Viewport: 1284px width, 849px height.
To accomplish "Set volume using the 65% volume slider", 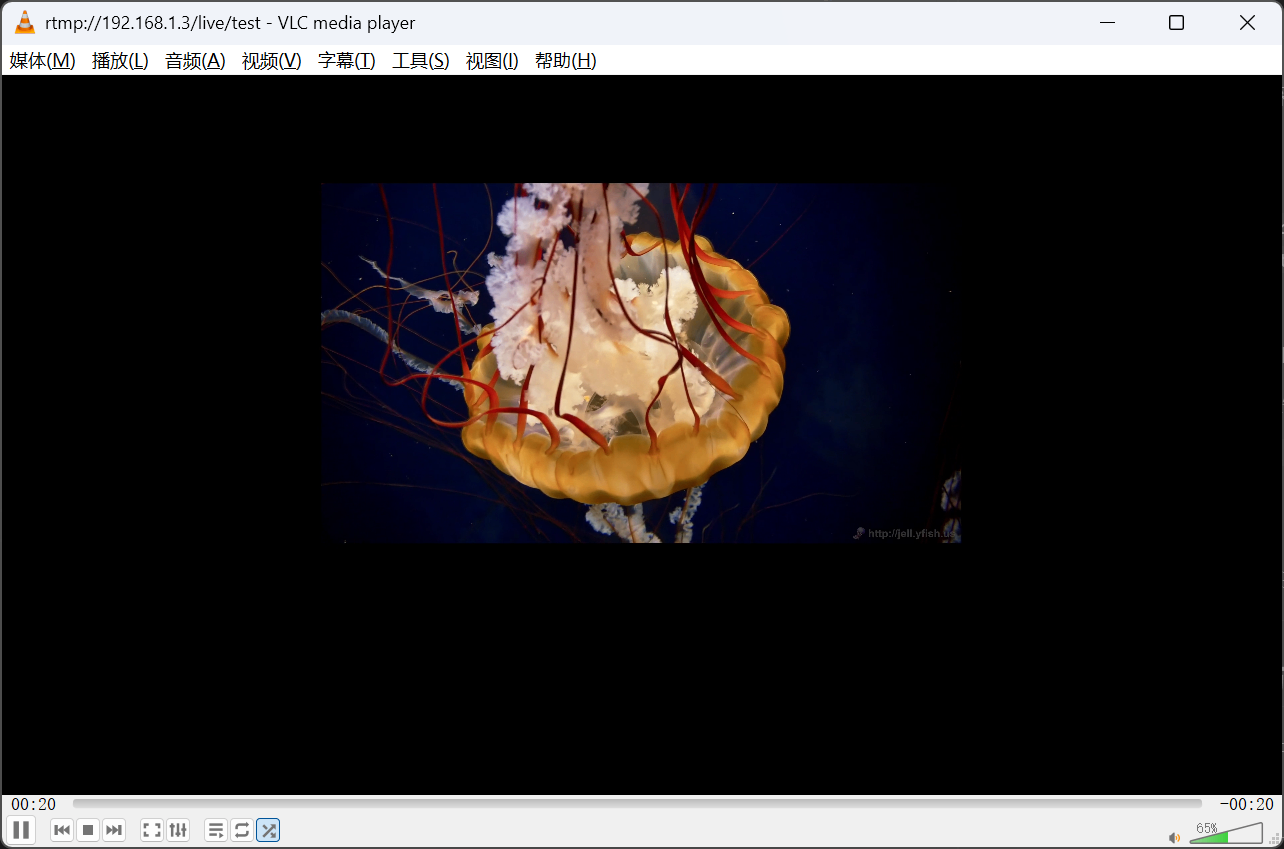I will [1228, 832].
